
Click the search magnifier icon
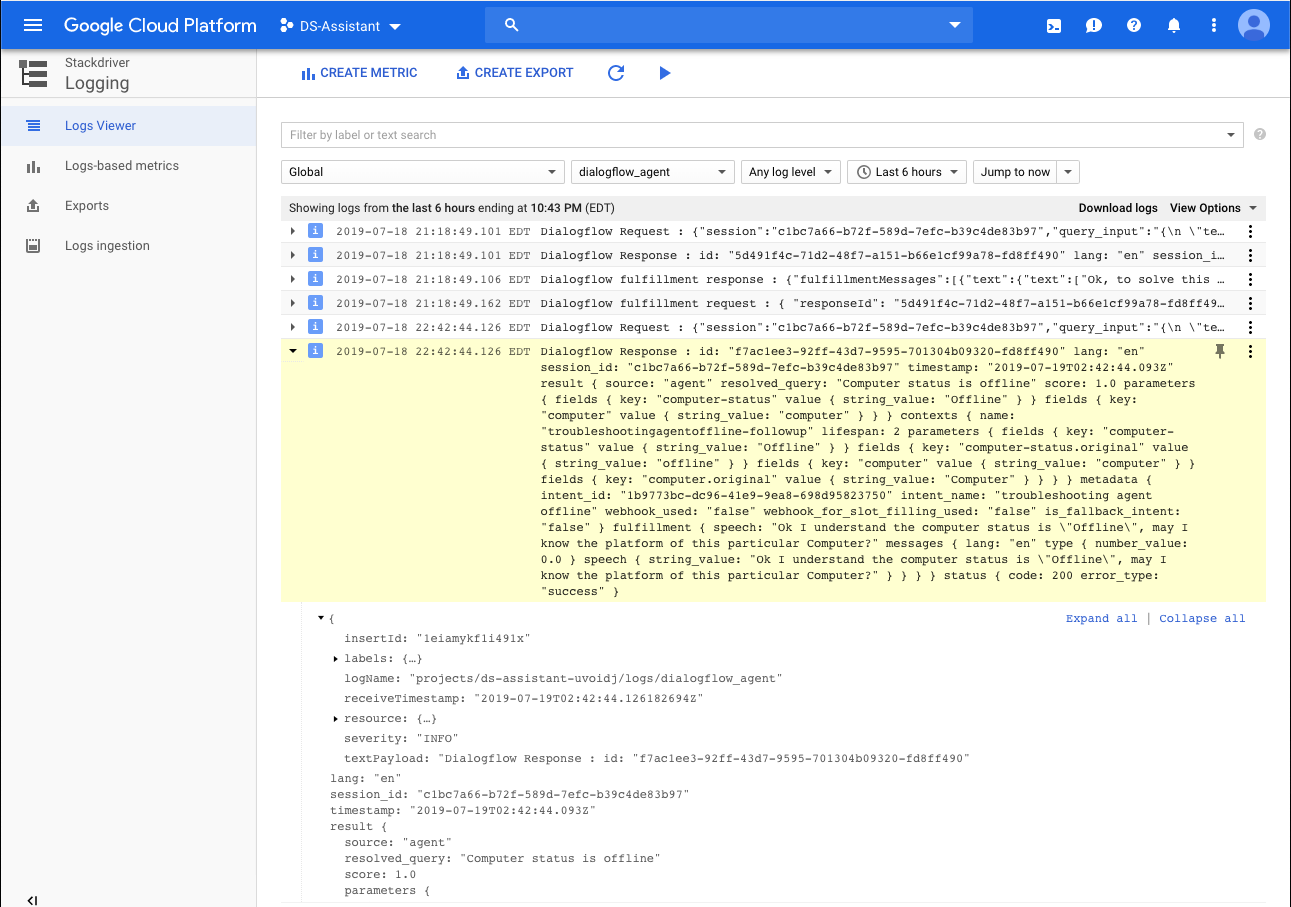coord(512,25)
